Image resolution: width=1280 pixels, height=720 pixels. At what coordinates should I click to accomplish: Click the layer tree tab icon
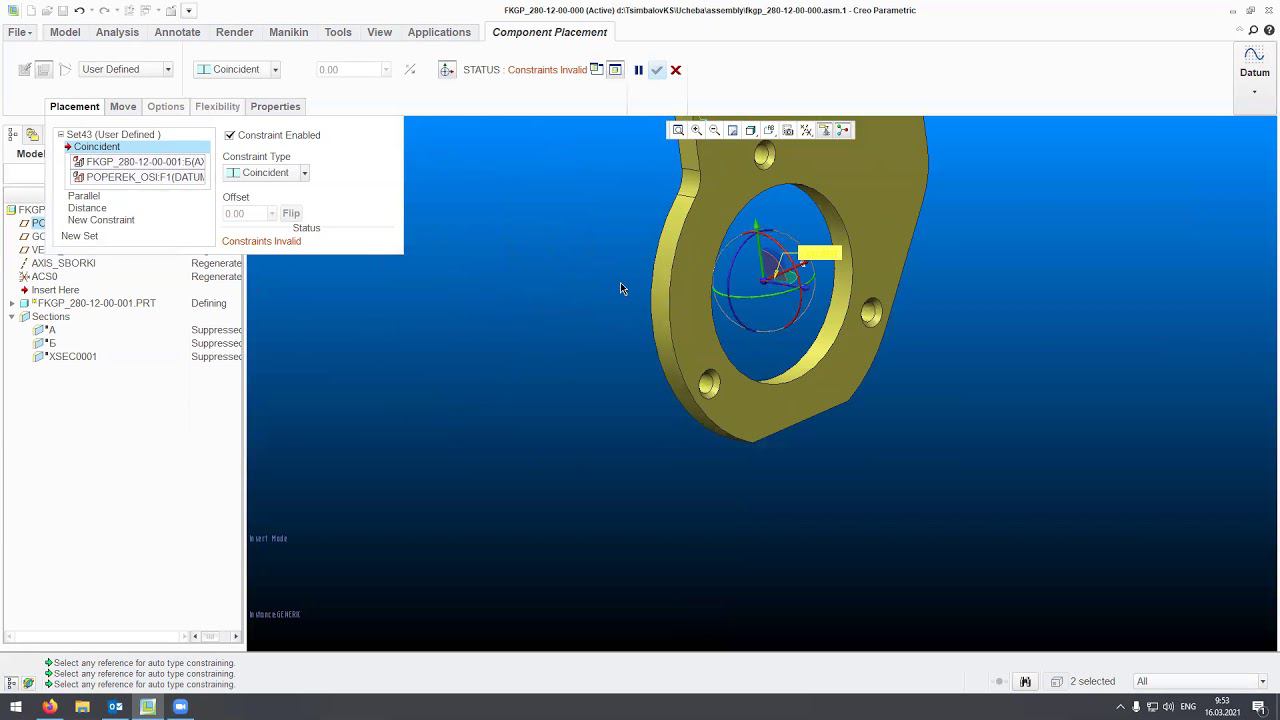pos(32,134)
